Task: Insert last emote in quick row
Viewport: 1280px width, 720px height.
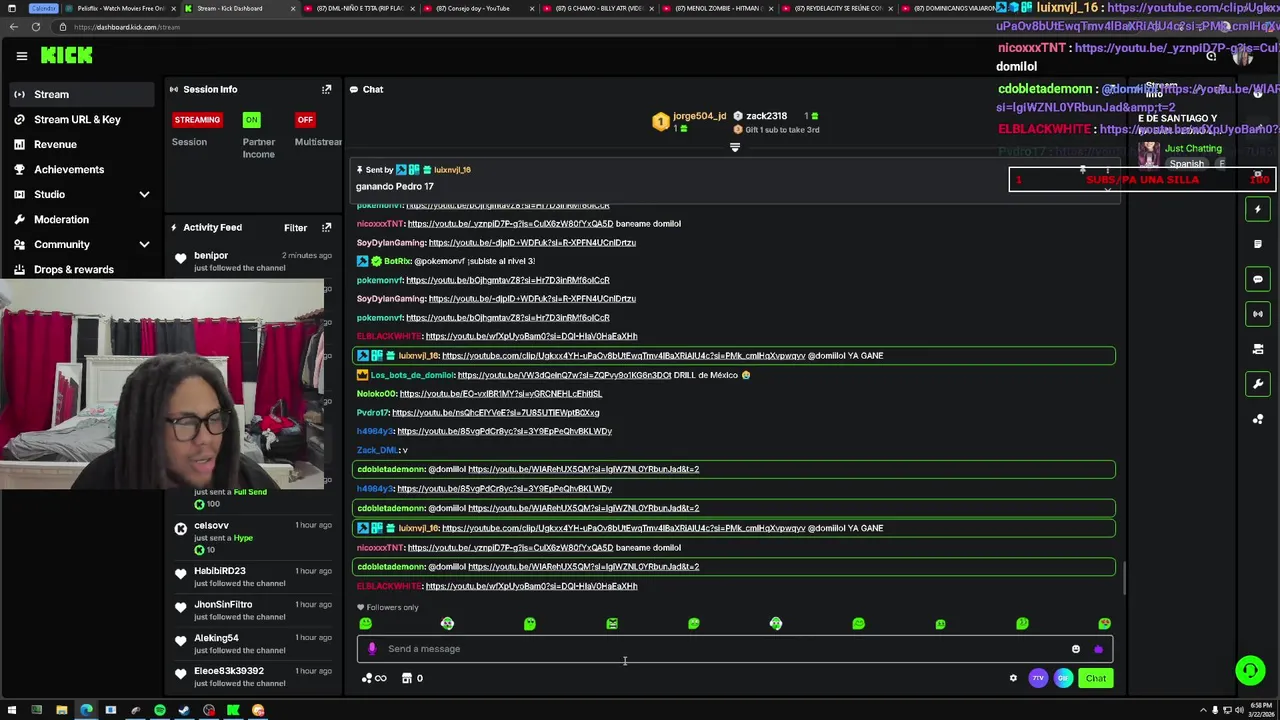Action: 1104,624
